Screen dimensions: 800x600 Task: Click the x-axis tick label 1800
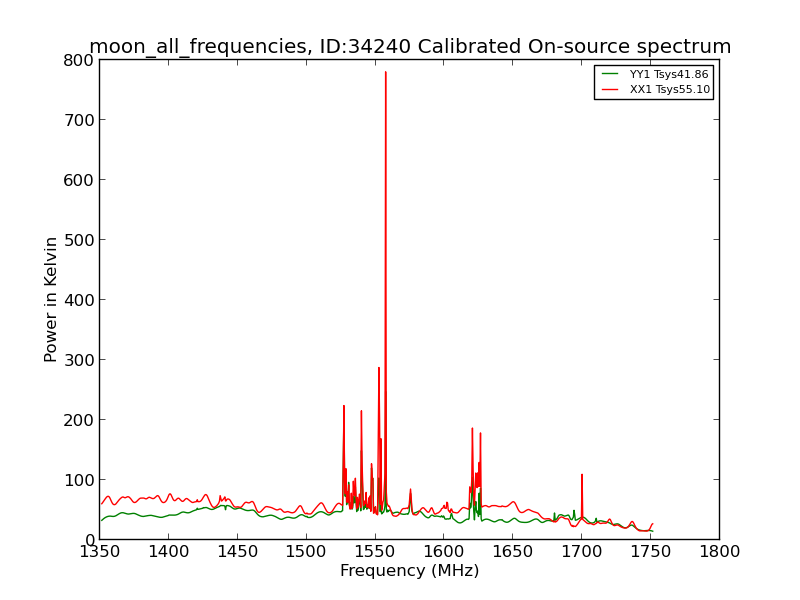pyautogui.click(x=719, y=552)
